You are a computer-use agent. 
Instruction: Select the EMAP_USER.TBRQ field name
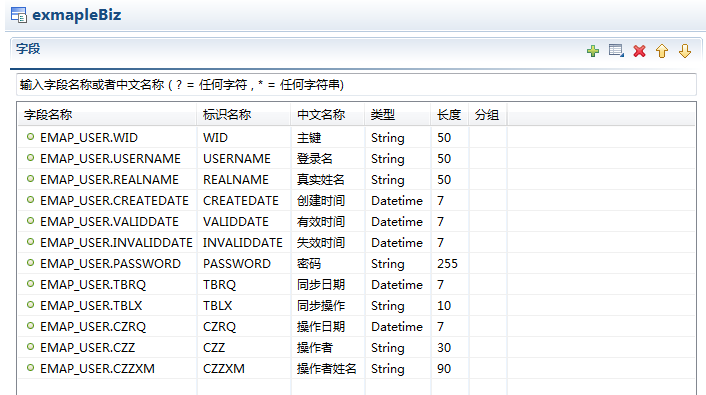(93, 285)
